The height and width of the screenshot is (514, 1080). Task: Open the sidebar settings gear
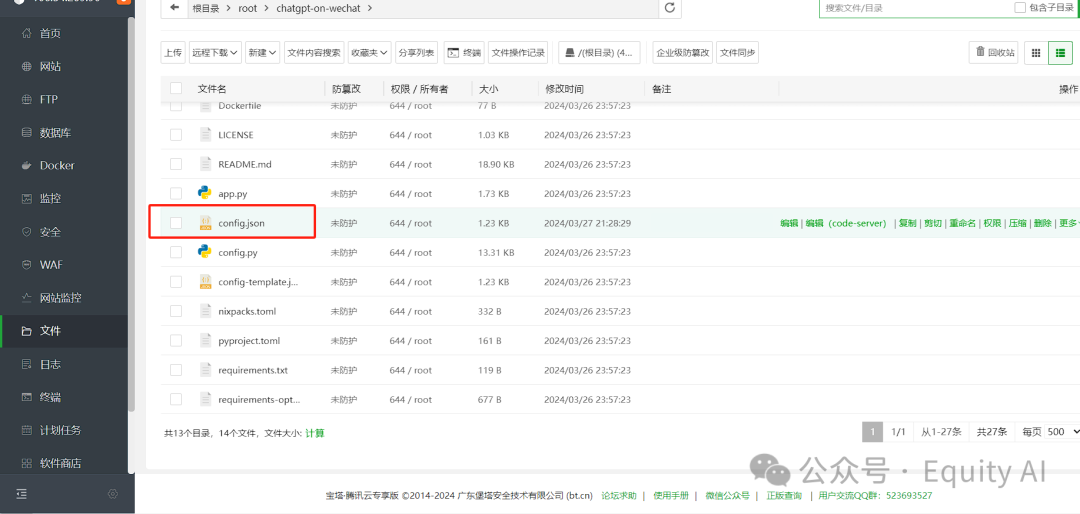[112, 494]
